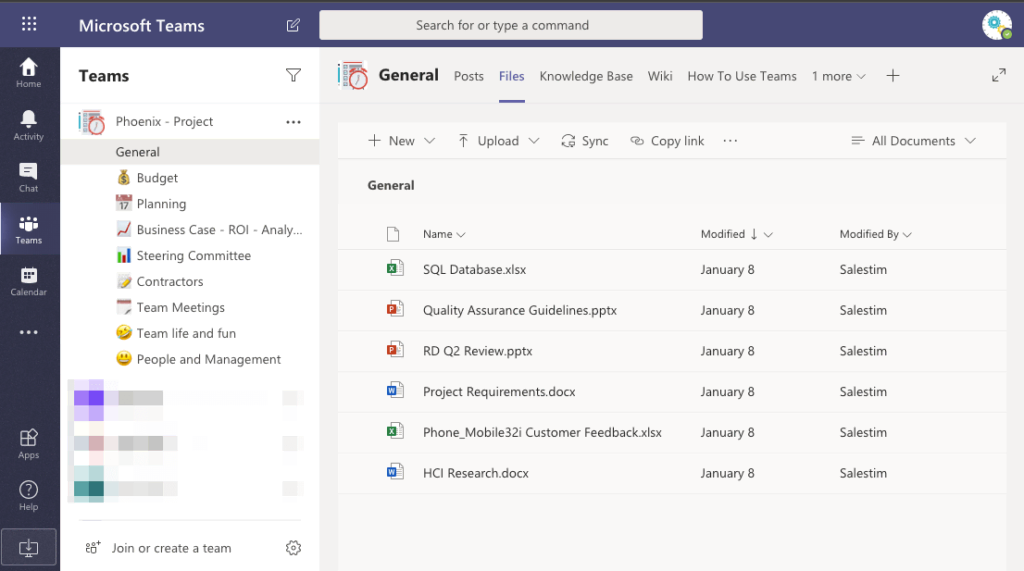Open more options for Phoenix - Project
This screenshot has height=571, width=1024.
(x=293, y=122)
